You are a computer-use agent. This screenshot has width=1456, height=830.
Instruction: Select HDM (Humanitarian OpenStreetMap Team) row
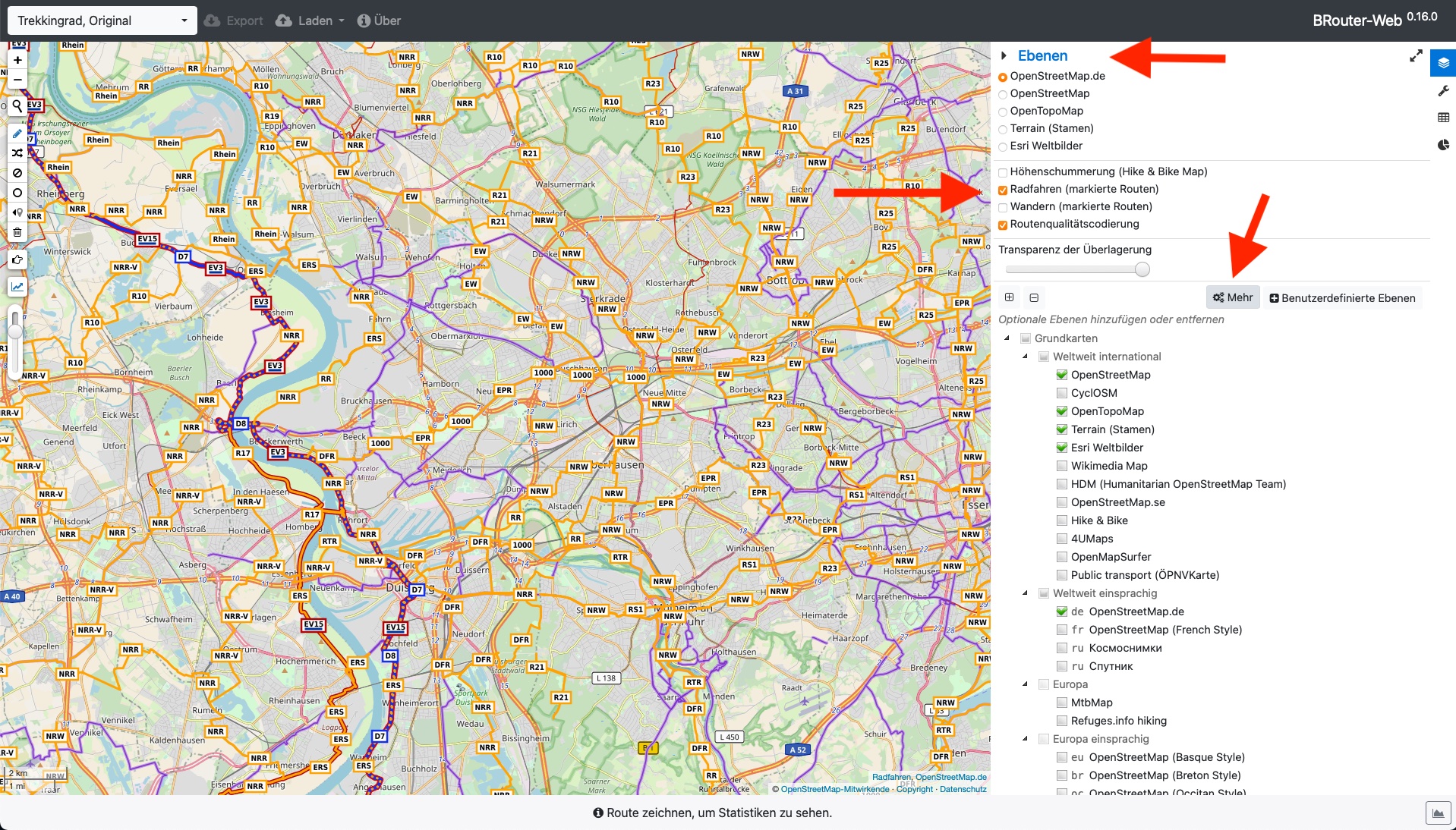point(1178,484)
